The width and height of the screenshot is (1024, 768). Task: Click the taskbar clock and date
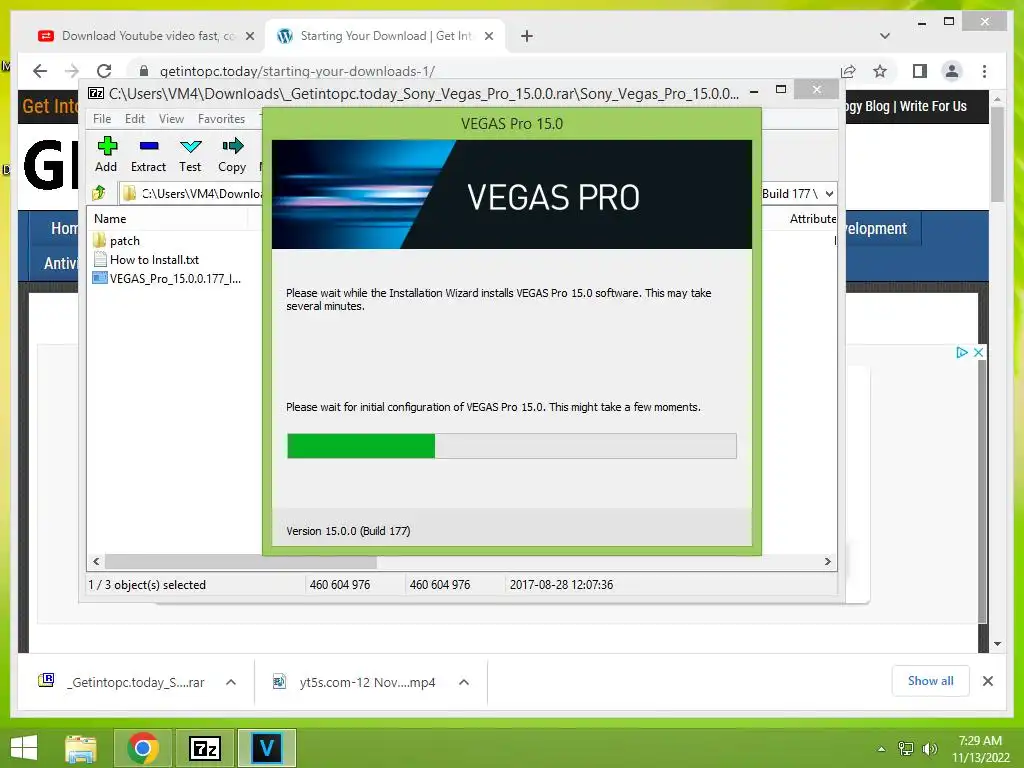[x=980, y=749]
